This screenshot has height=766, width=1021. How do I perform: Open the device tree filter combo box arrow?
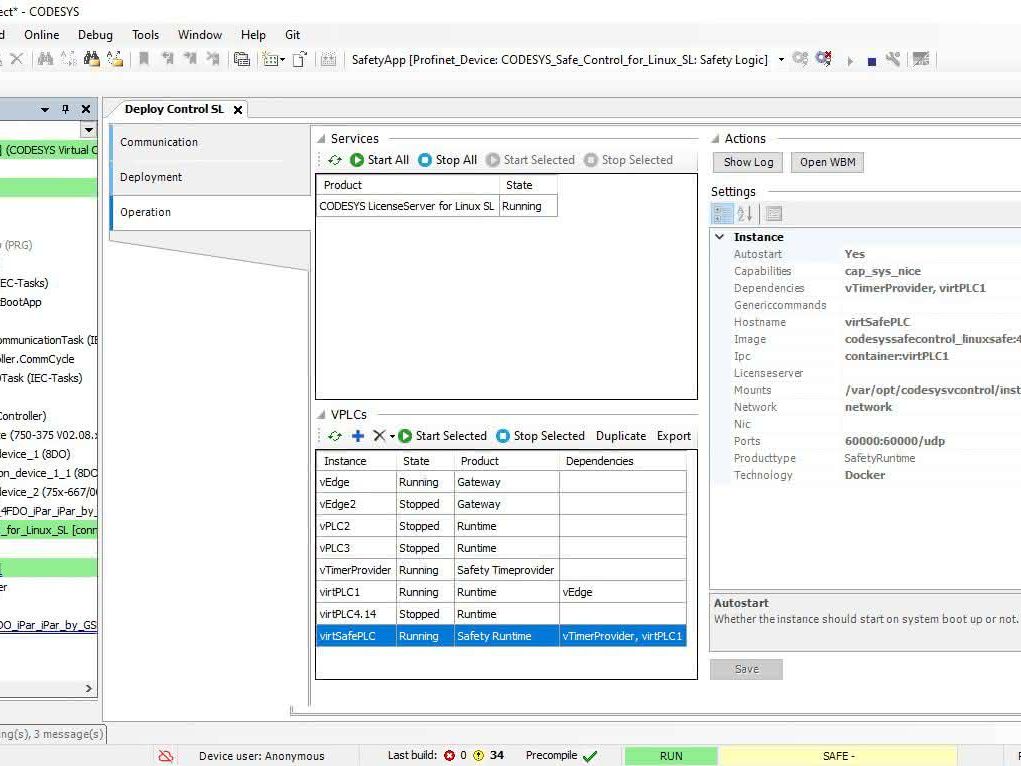[x=89, y=130]
